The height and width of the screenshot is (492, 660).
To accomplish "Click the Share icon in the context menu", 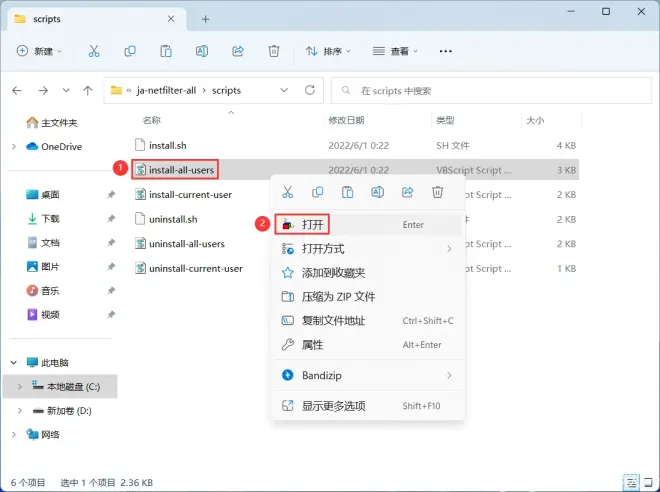I will tap(407, 192).
